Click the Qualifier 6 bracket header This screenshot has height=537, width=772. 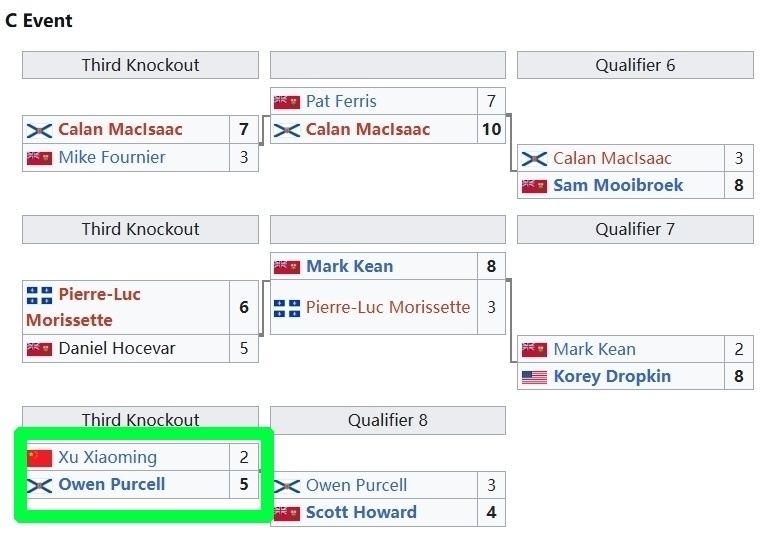[635, 66]
